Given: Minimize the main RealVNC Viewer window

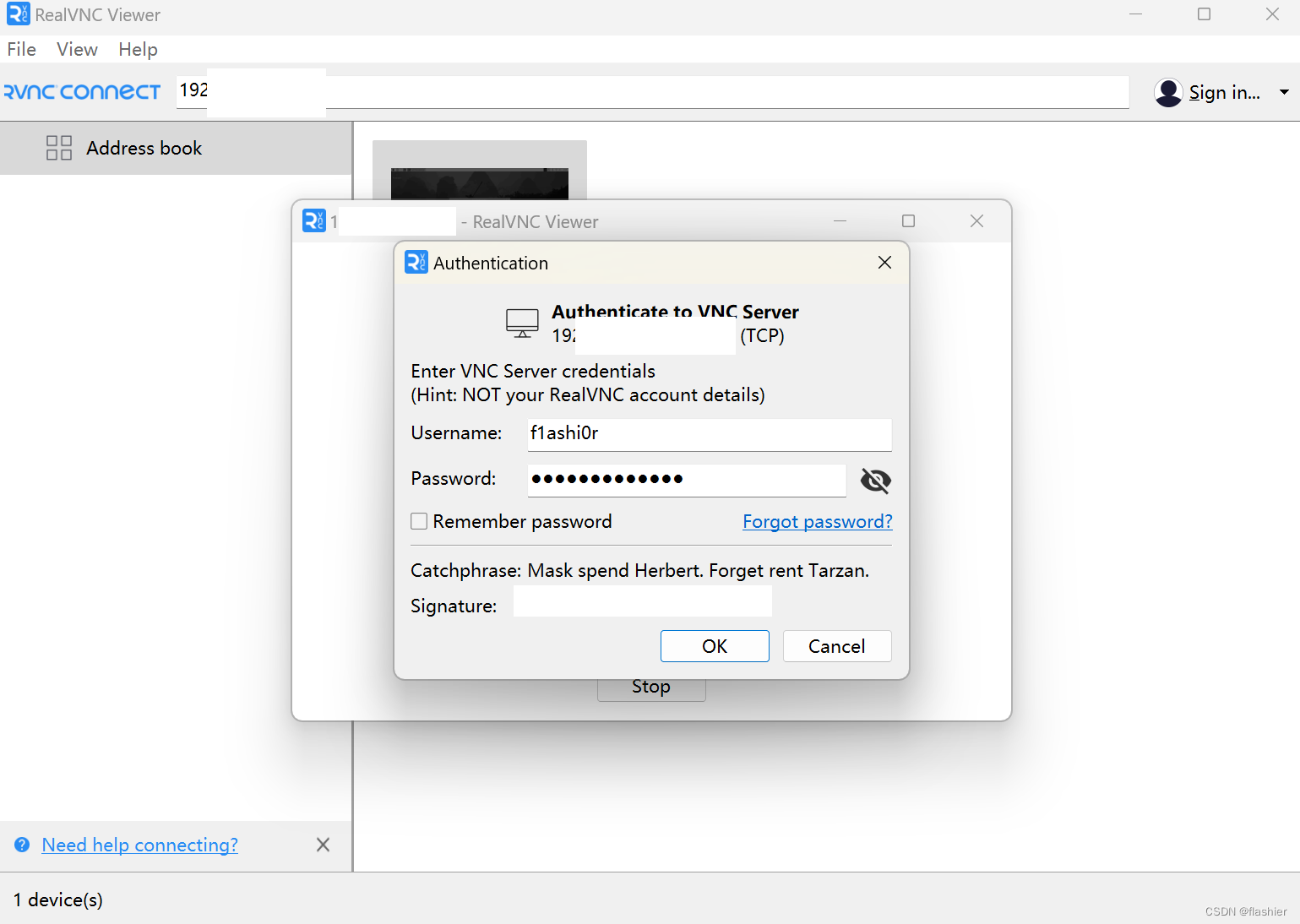Looking at the screenshot, I should pyautogui.click(x=1135, y=14).
